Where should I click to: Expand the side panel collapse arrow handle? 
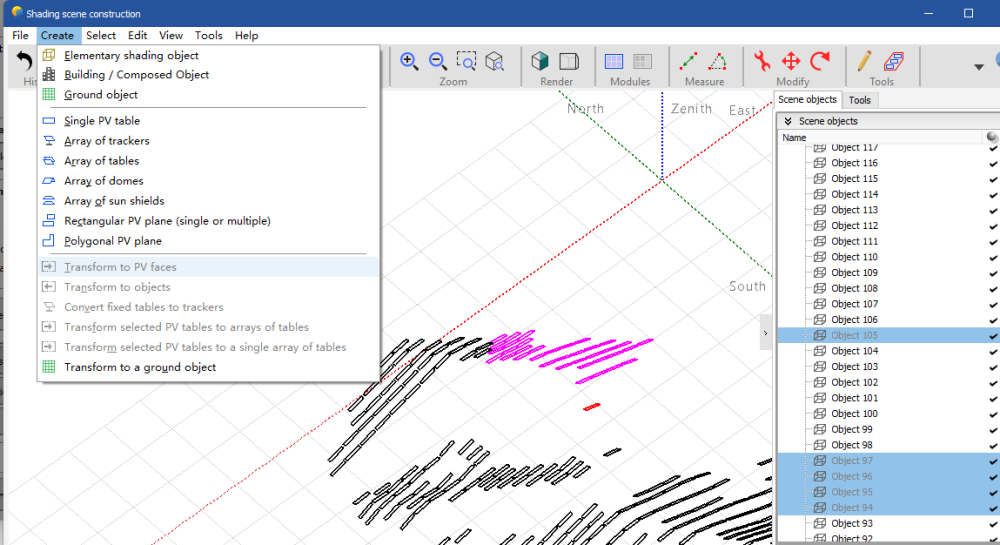coord(765,333)
